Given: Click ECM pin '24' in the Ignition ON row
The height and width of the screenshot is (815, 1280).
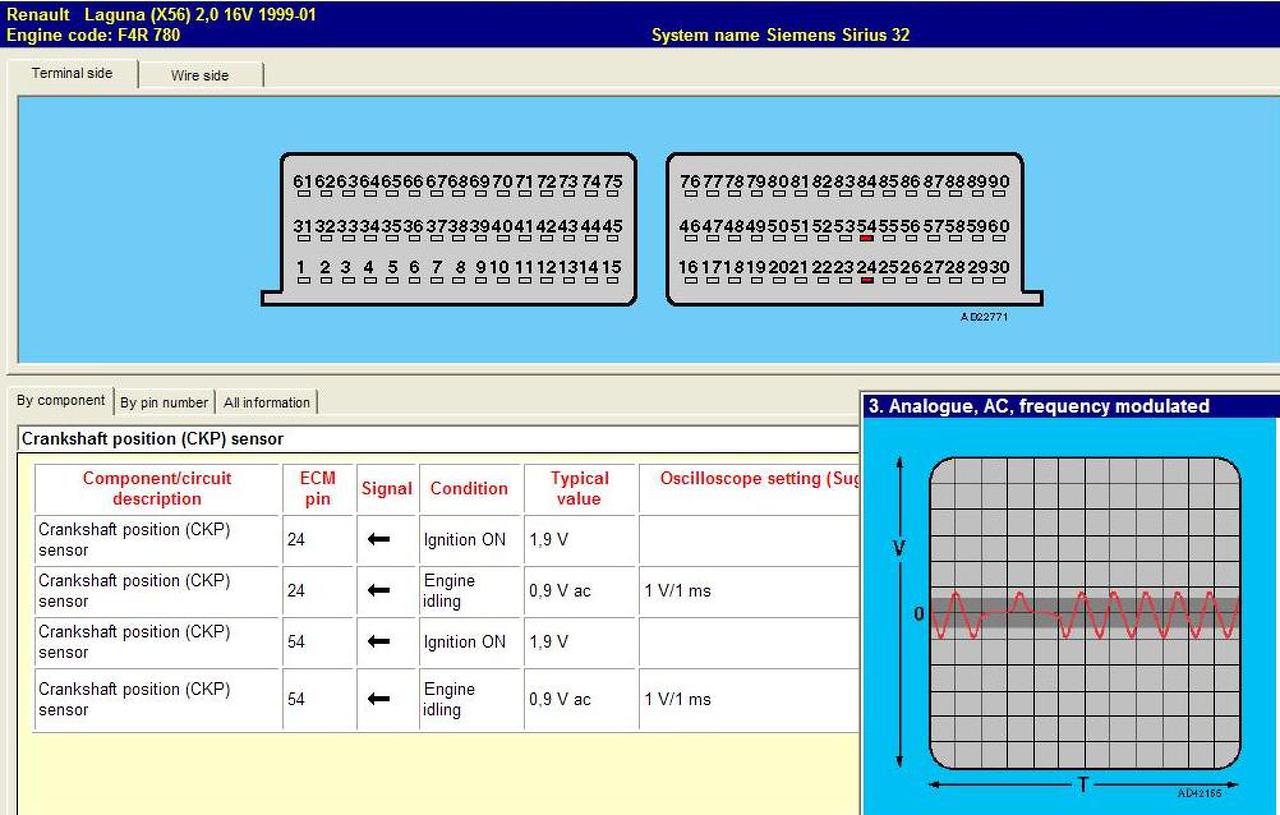Looking at the screenshot, I should click(296, 539).
